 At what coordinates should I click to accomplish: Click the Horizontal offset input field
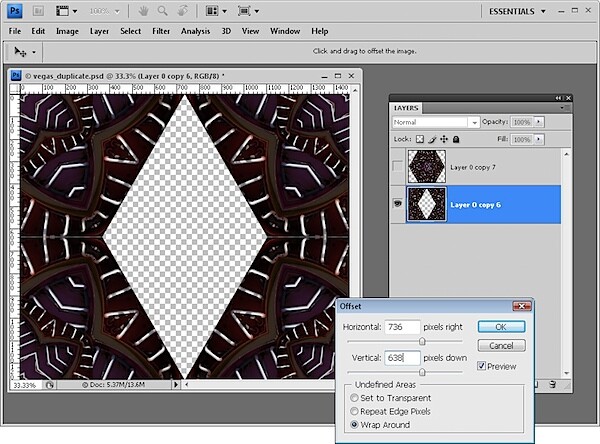[402, 327]
